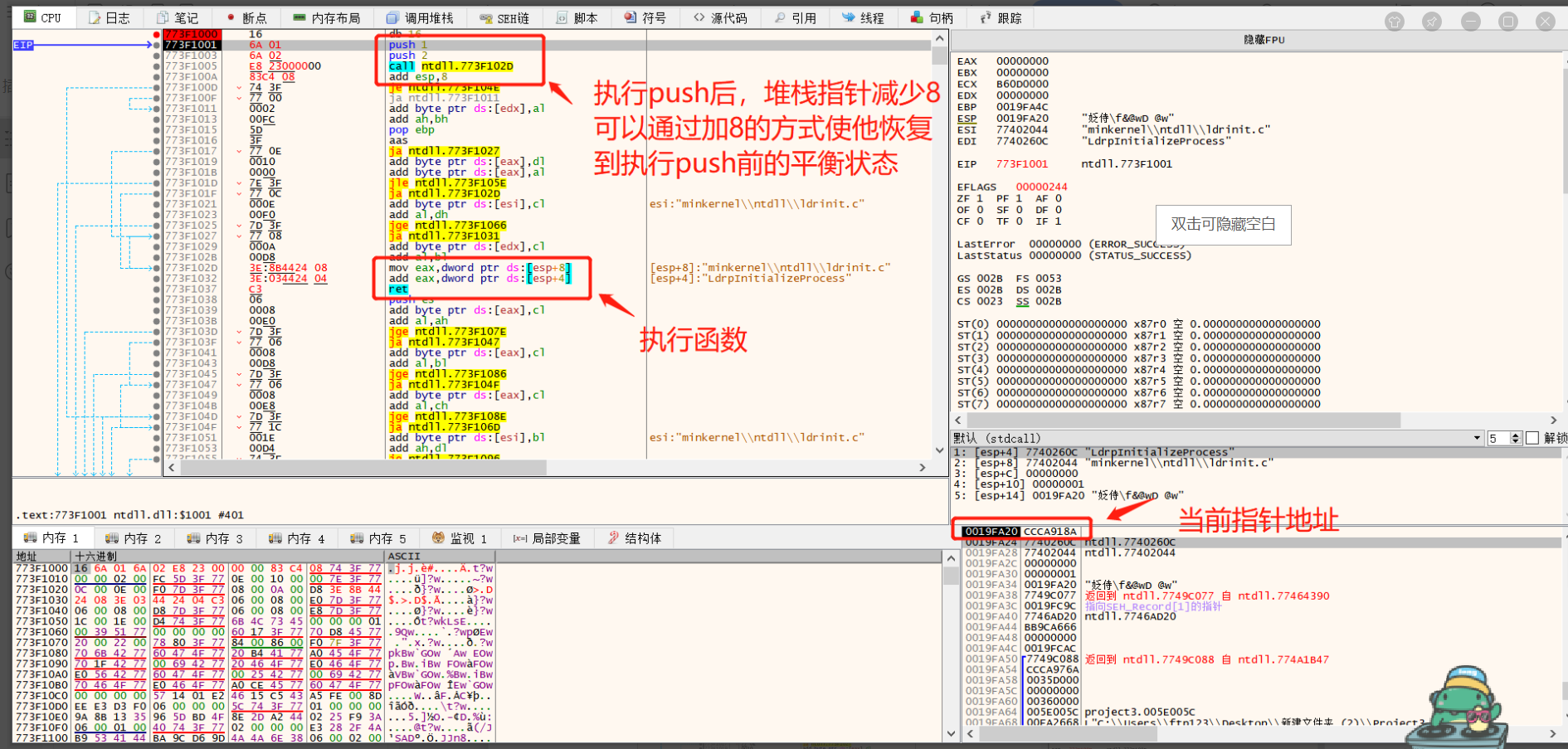This screenshot has height=749, width=1568.
Task: Open the calling convention dropdown 默认 (stdcall)
Action: (1217, 438)
